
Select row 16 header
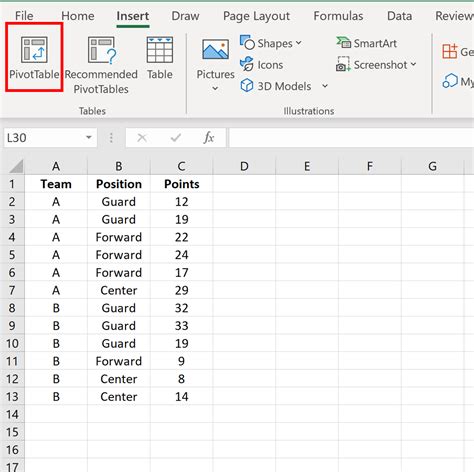tap(12, 450)
